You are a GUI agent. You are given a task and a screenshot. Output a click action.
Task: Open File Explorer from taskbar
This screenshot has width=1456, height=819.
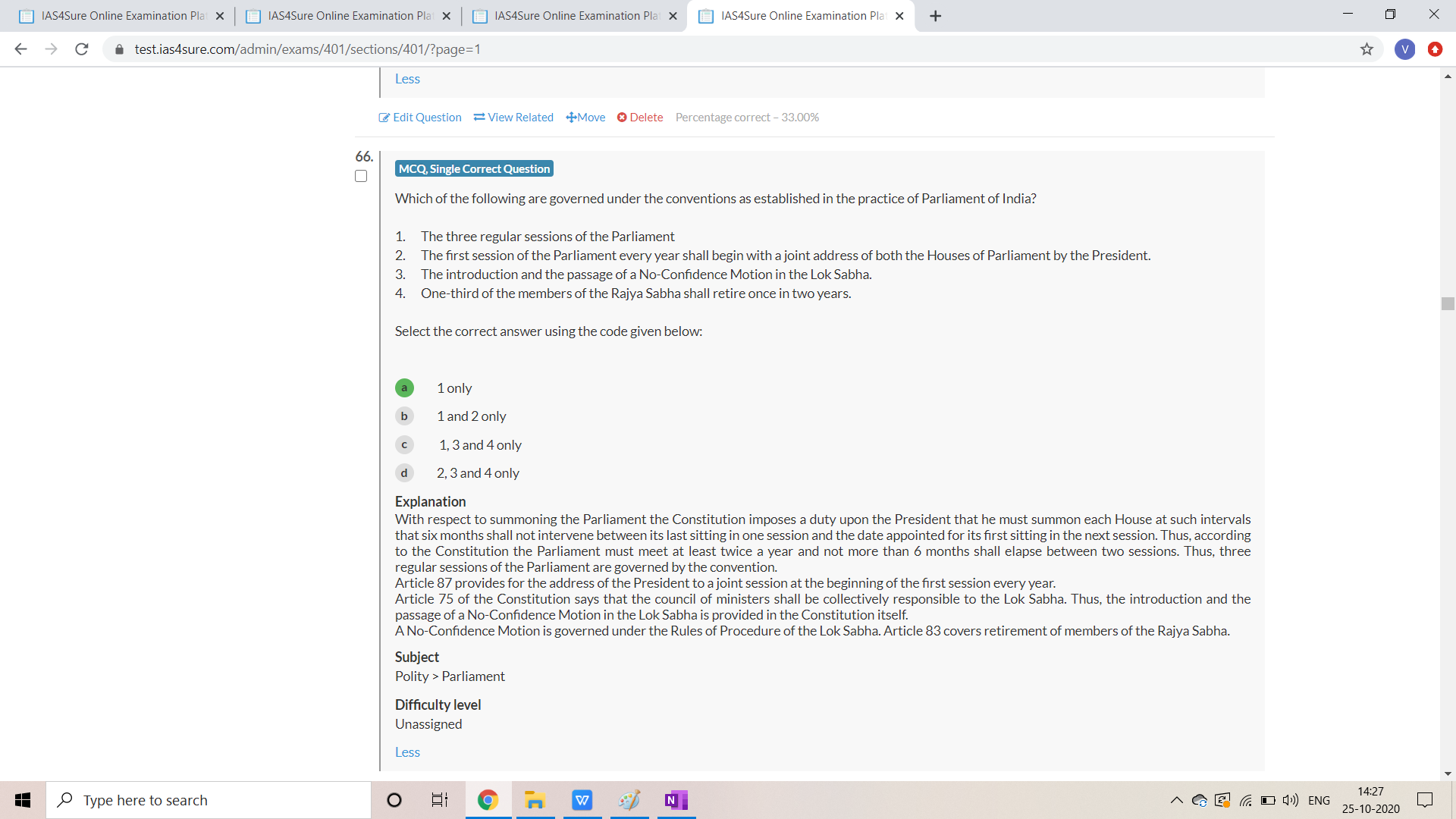point(535,800)
